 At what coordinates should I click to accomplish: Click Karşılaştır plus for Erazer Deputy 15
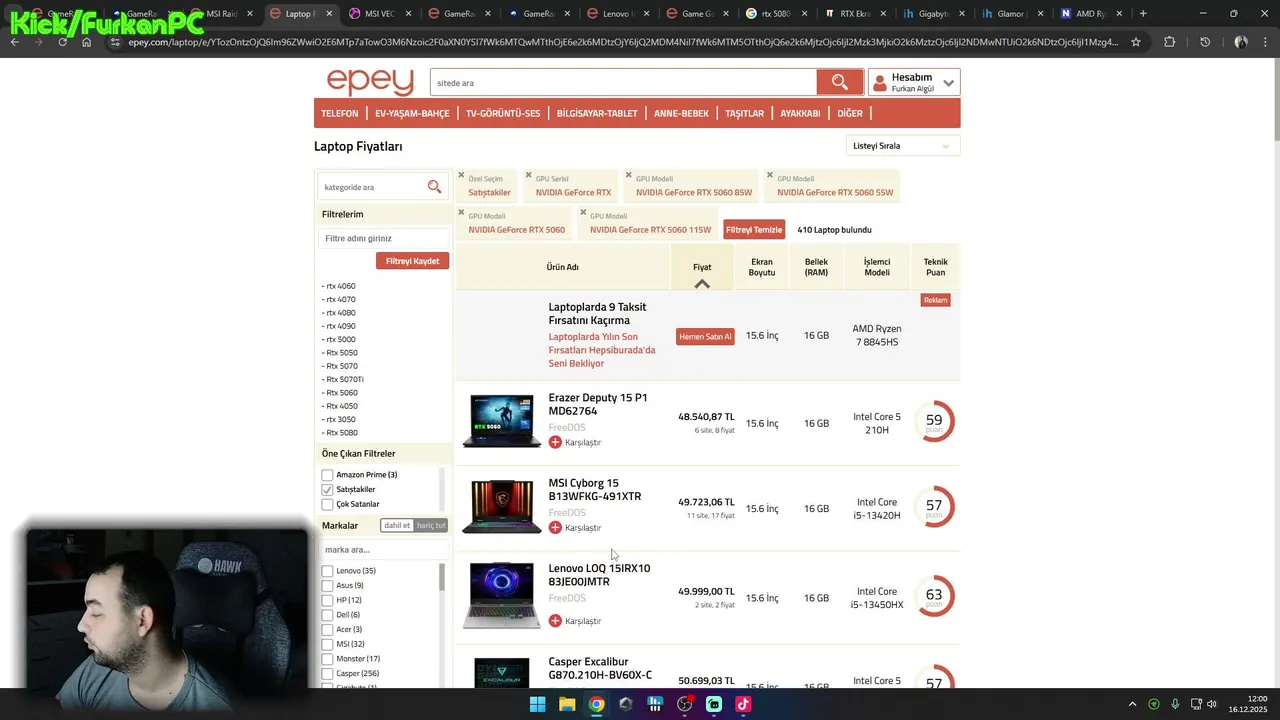pos(555,442)
